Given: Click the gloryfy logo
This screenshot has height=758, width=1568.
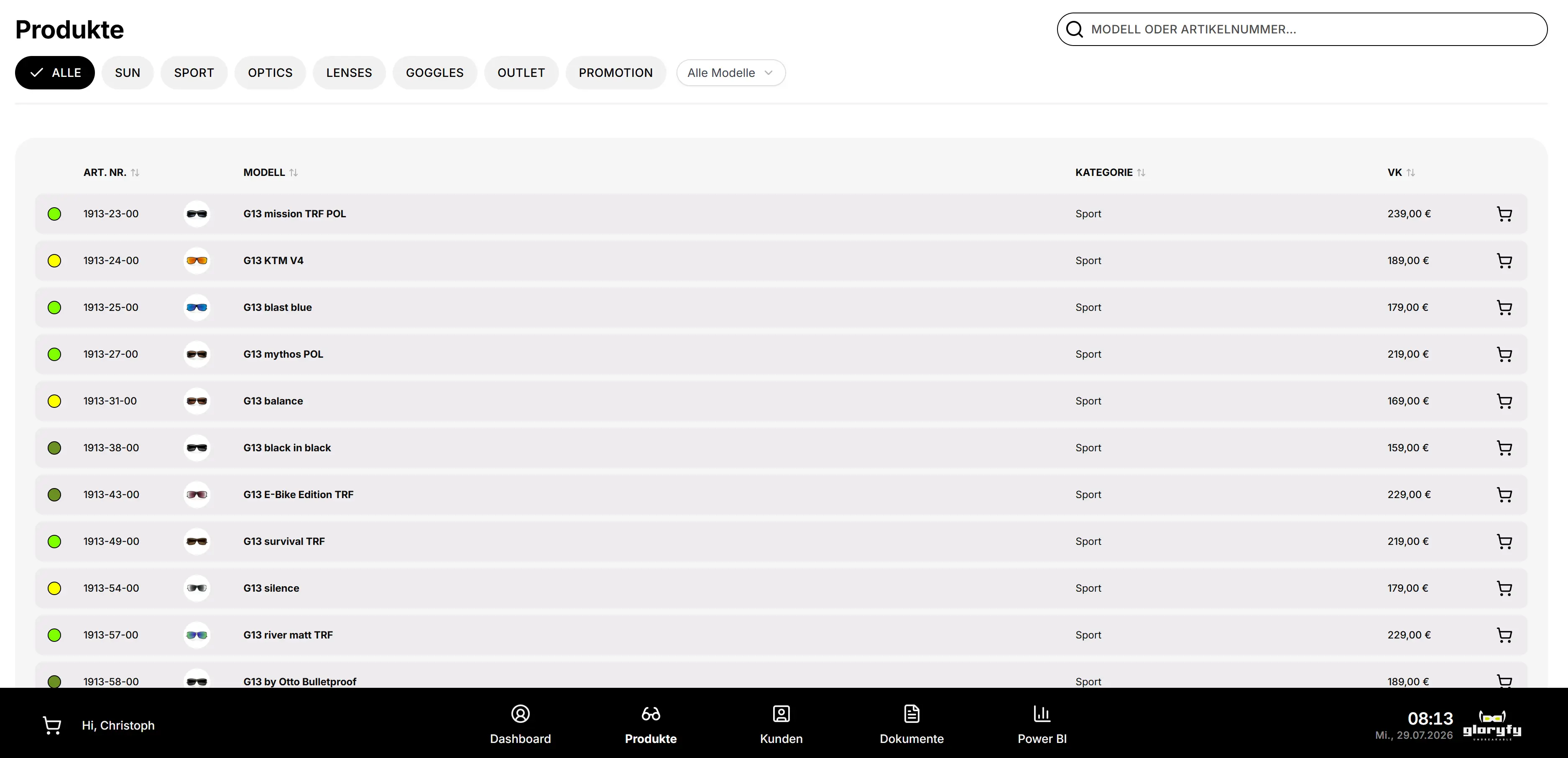Looking at the screenshot, I should click(x=1492, y=725).
